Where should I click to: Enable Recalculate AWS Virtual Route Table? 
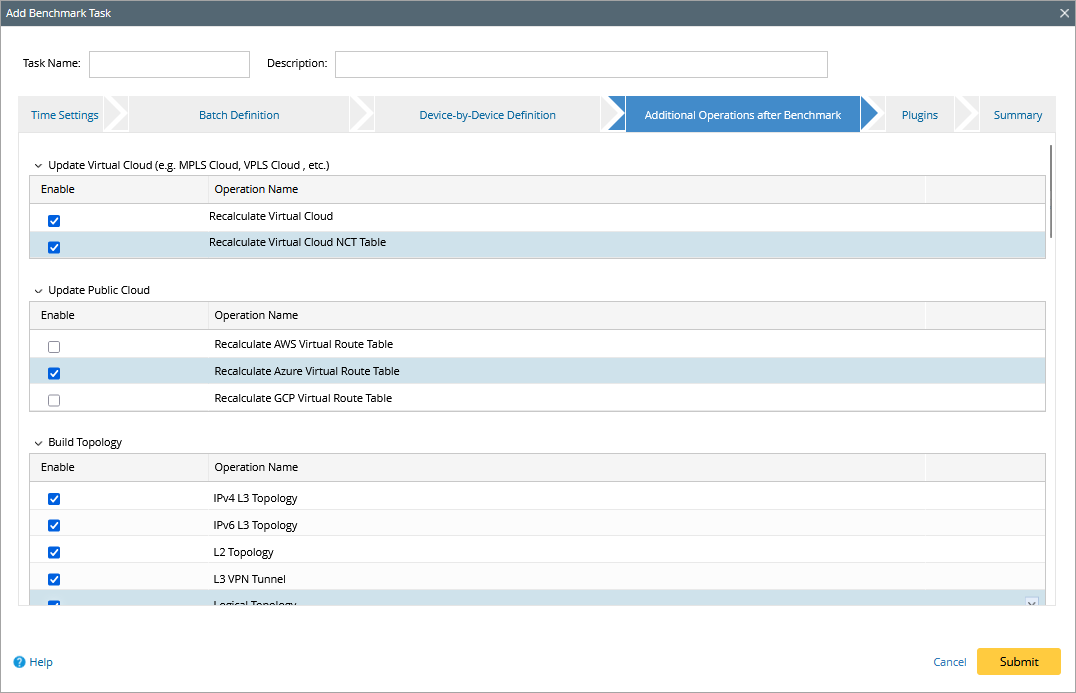(x=54, y=347)
